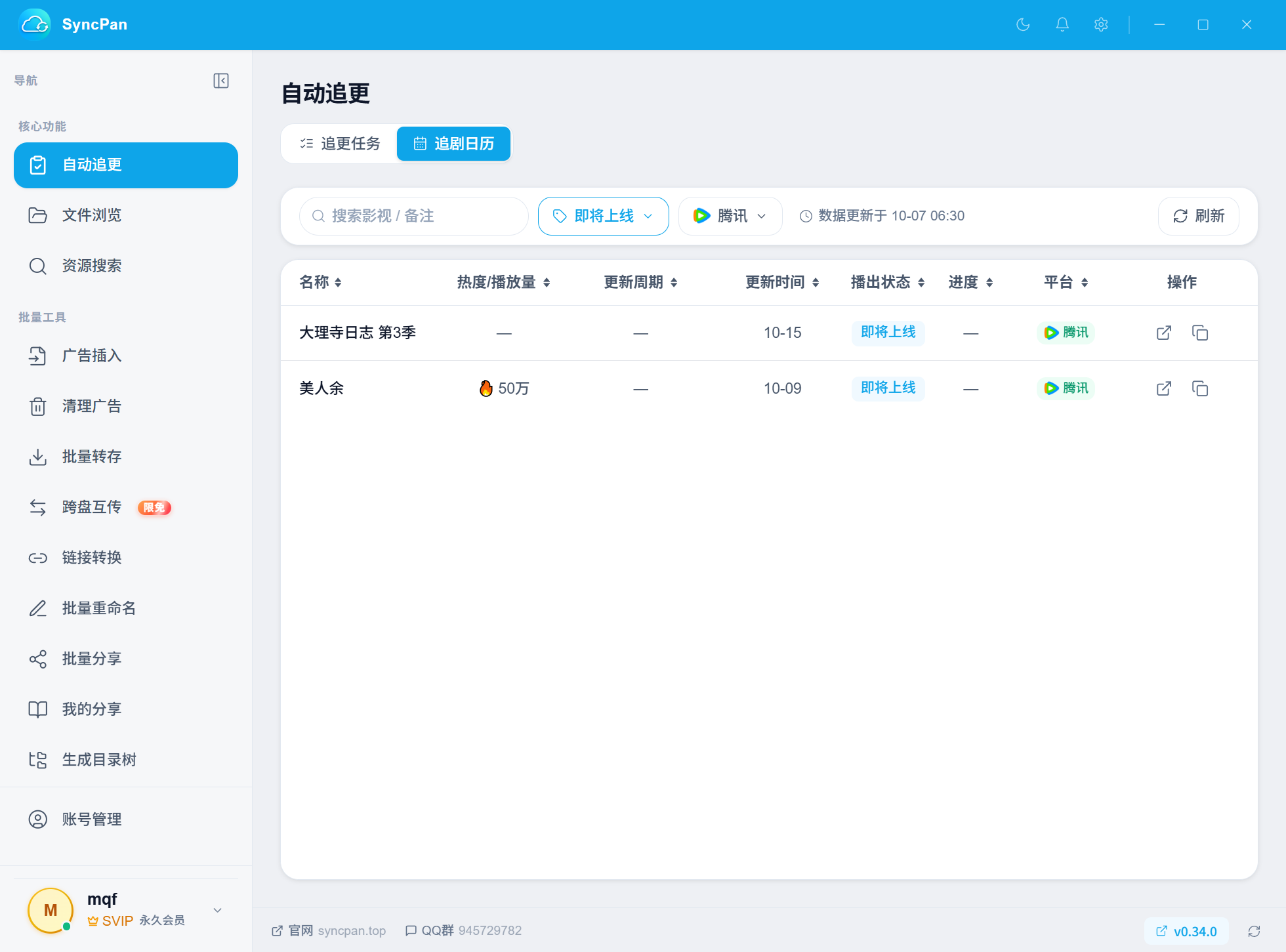Click sync icon next to version number
Viewport: 1286px width, 952px height.
[1254, 931]
